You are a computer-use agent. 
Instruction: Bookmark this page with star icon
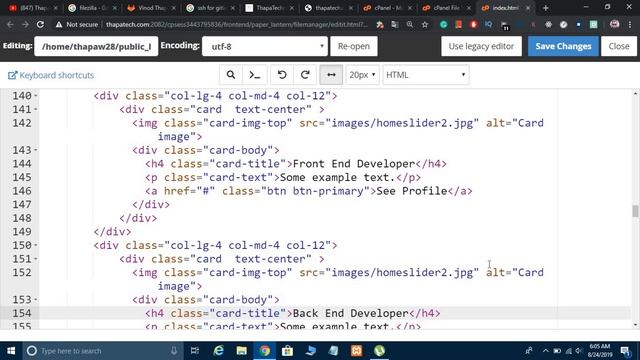coord(425,24)
